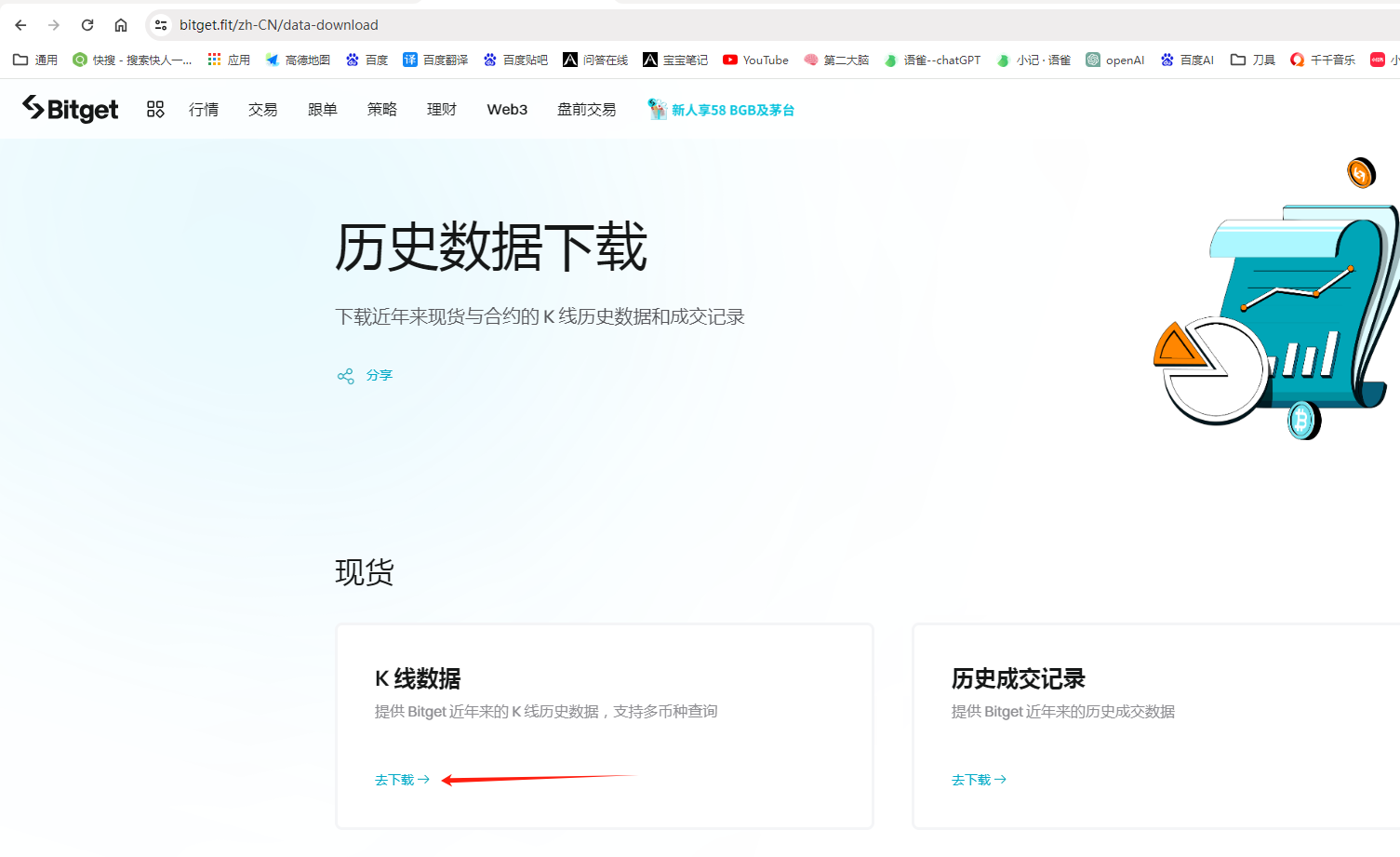Open the 千千音乐 bookmark
Screen dimensions: 1400x857
[x=1323, y=60]
